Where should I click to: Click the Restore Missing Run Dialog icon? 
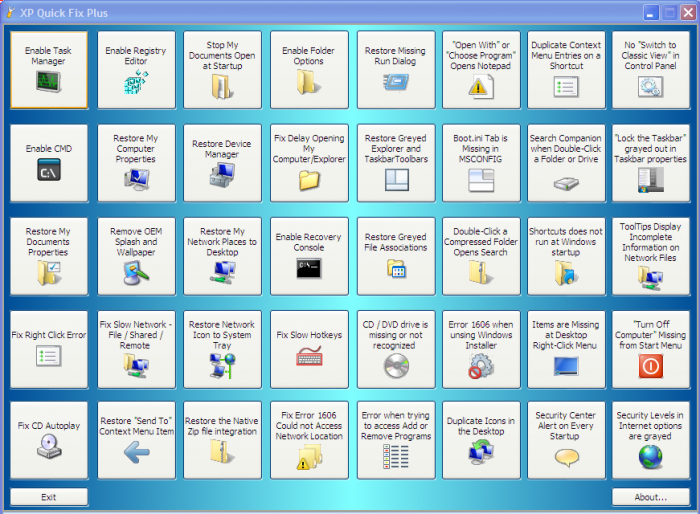tap(396, 82)
